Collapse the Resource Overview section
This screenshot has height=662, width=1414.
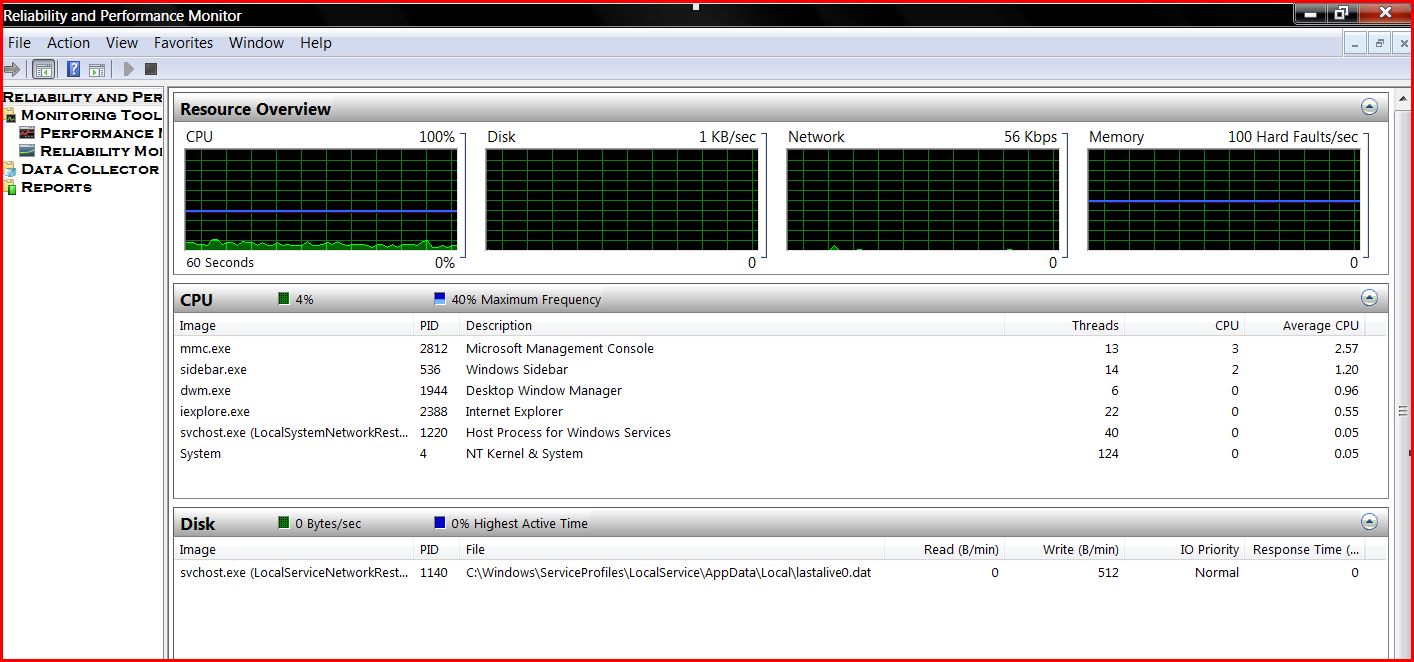click(1369, 107)
